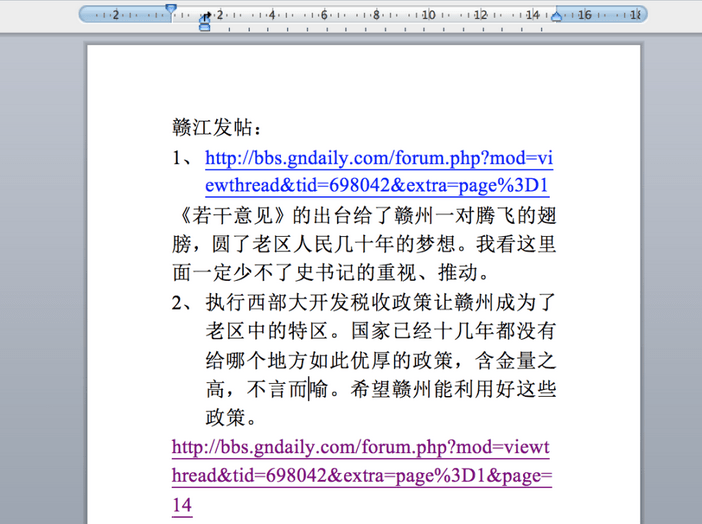Click the ruler at the 4 mark

tap(272, 14)
